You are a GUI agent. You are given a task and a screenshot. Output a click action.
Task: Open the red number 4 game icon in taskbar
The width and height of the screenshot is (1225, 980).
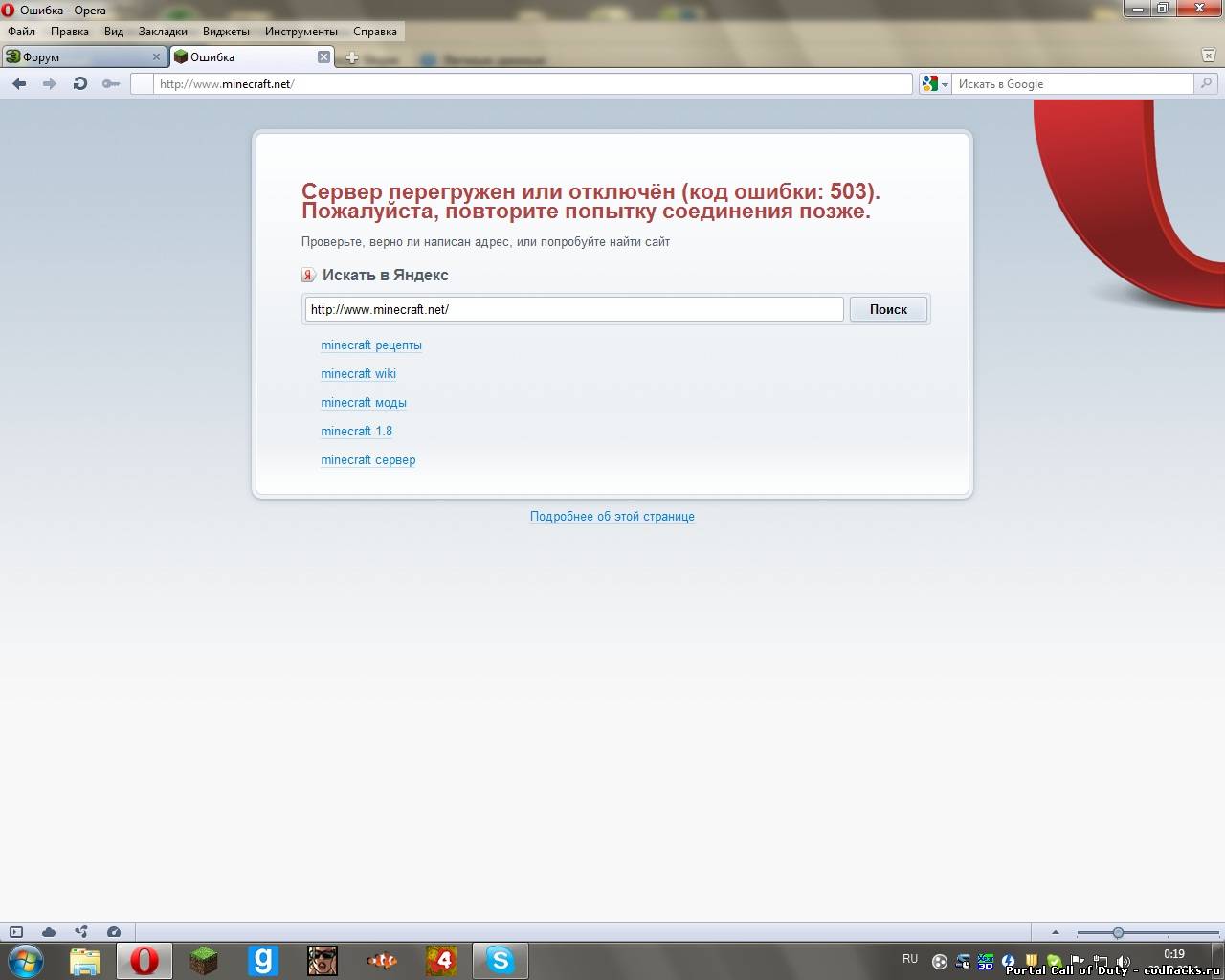pyautogui.click(x=441, y=960)
